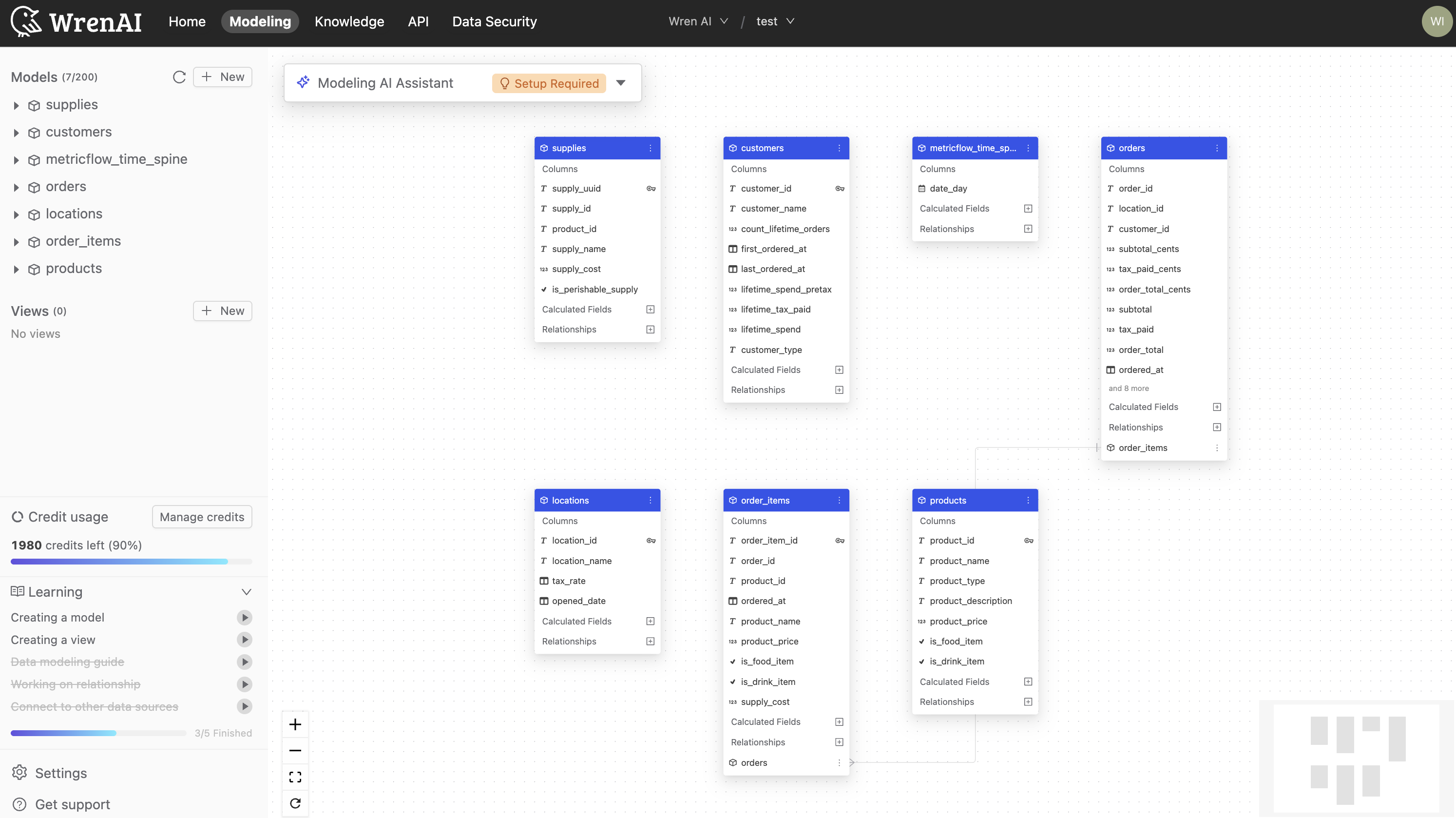Open order_items relationship options in orders
Viewport: 1456px width, 818px height.
click(x=1216, y=448)
